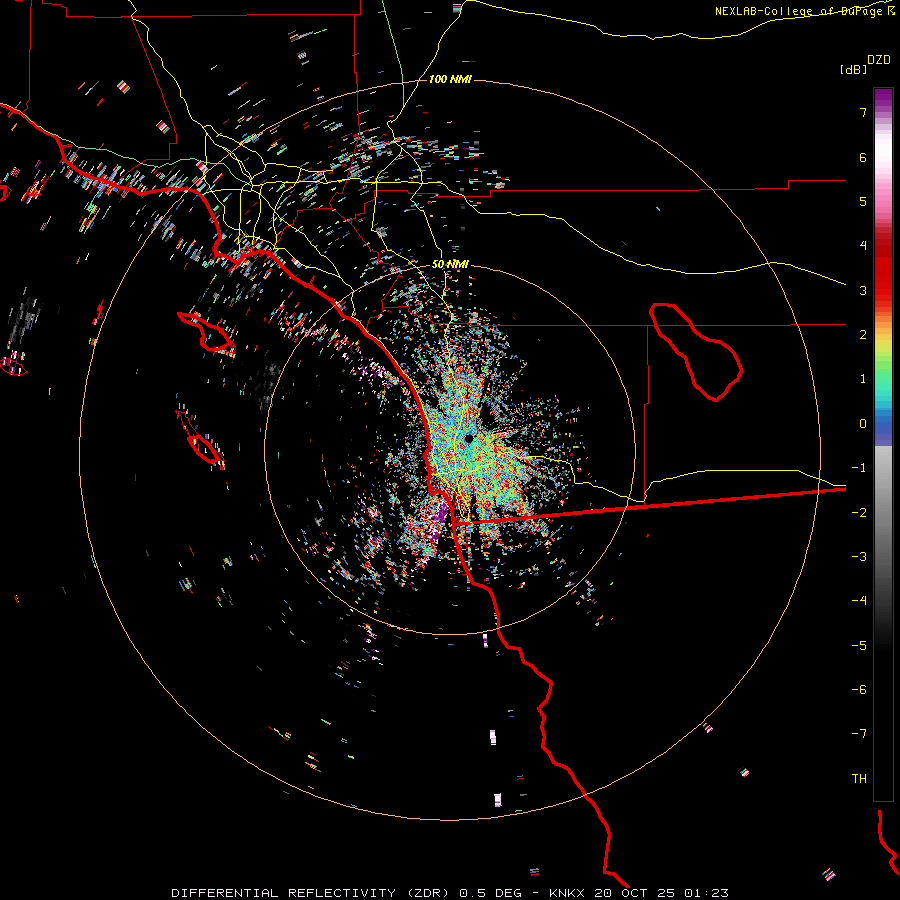Click the KNKX station identifier
Image resolution: width=900 pixels, height=900 pixels.
click(x=568, y=893)
